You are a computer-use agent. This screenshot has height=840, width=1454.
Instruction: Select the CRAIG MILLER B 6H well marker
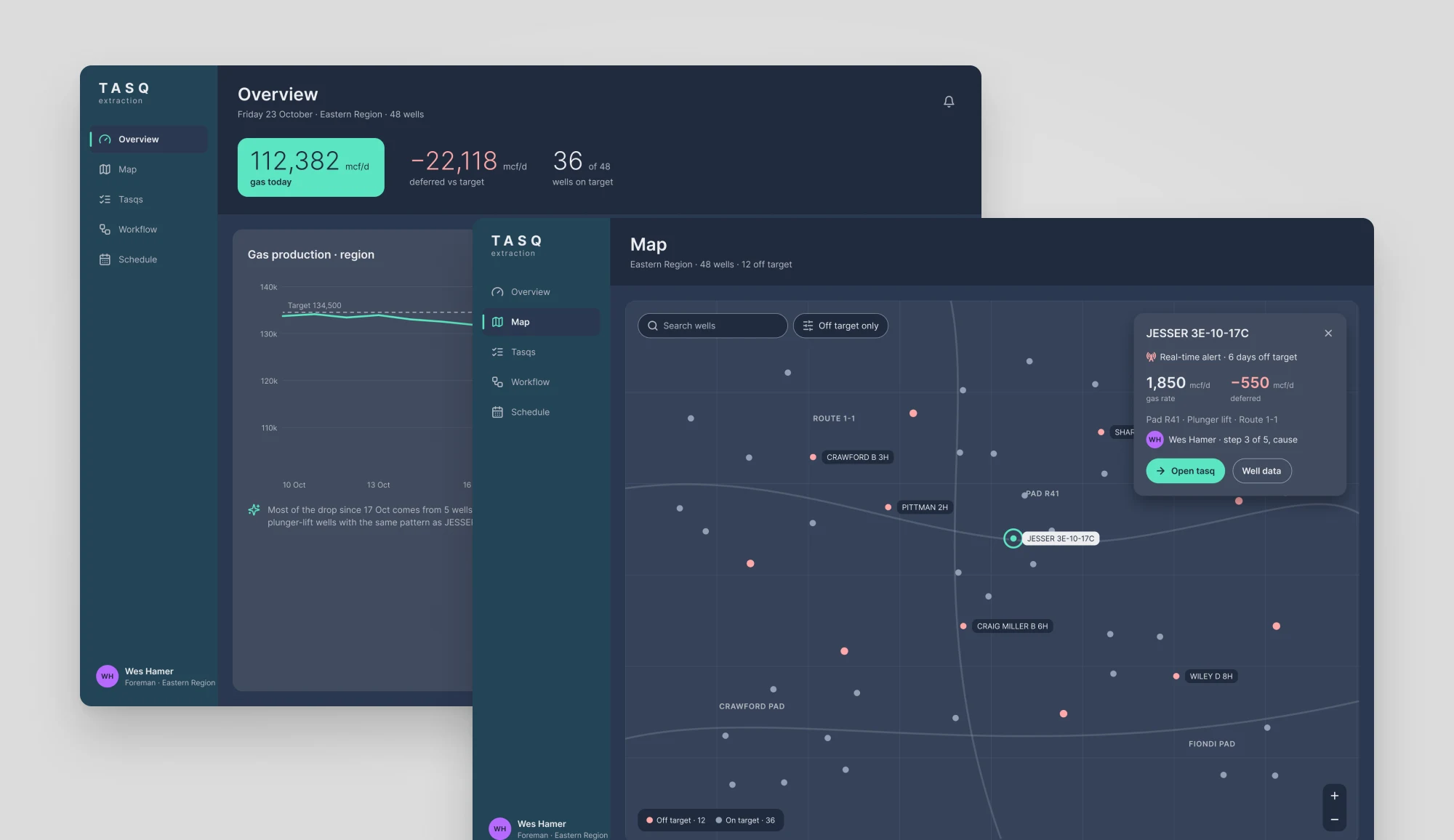coord(963,626)
